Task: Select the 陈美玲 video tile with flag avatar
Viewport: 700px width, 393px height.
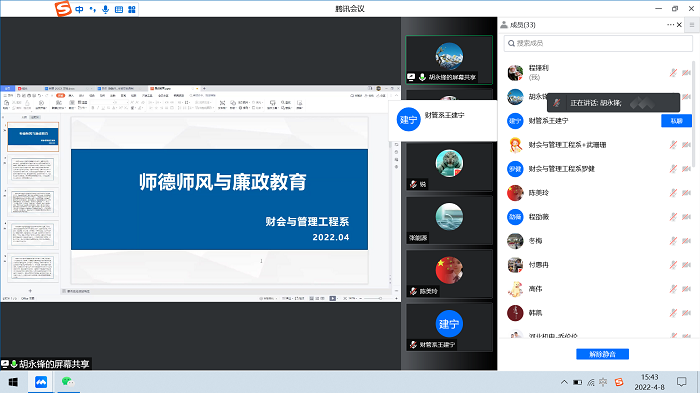Action: click(x=449, y=274)
